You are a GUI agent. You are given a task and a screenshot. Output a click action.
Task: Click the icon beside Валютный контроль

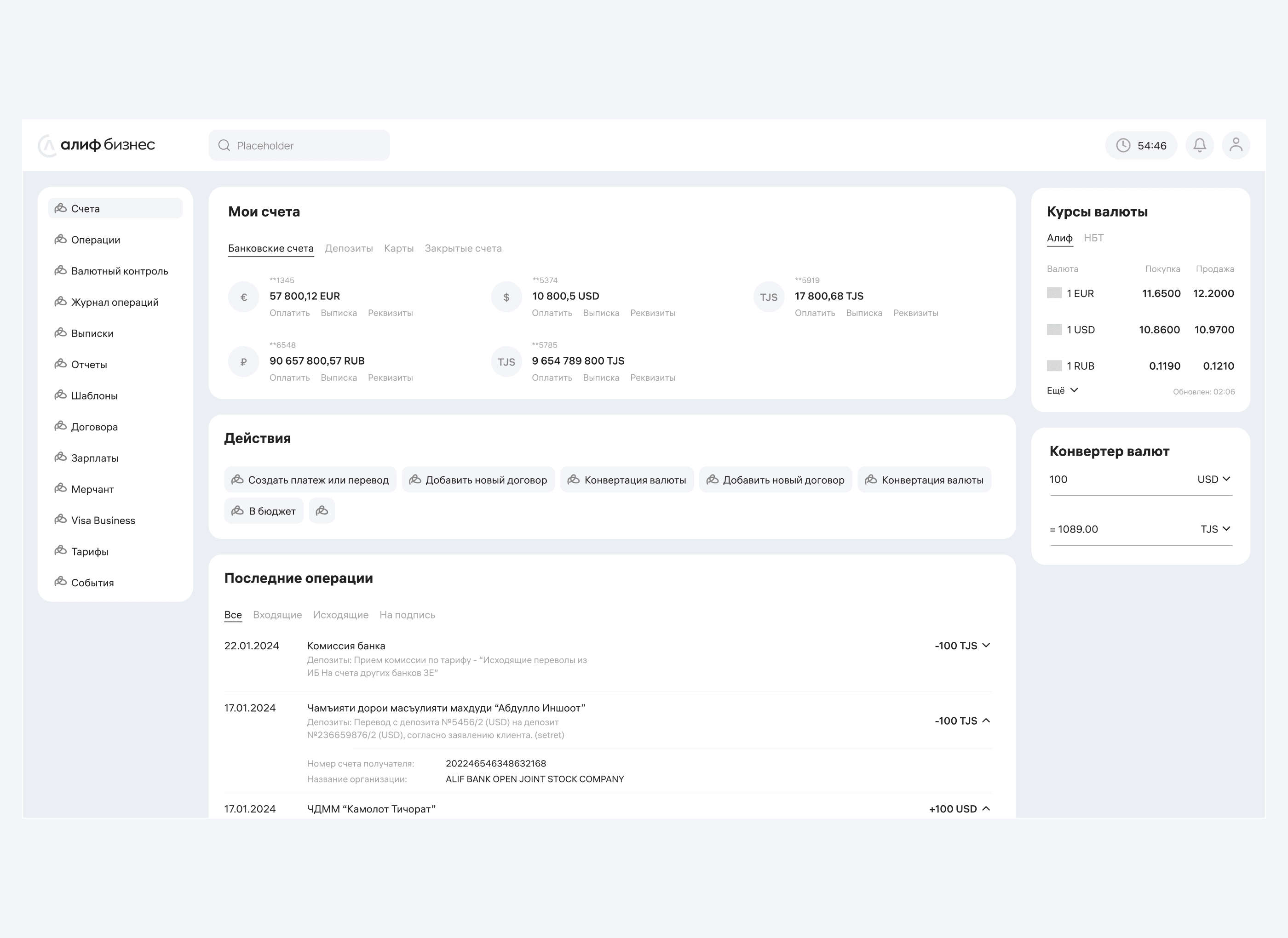[x=61, y=271]
